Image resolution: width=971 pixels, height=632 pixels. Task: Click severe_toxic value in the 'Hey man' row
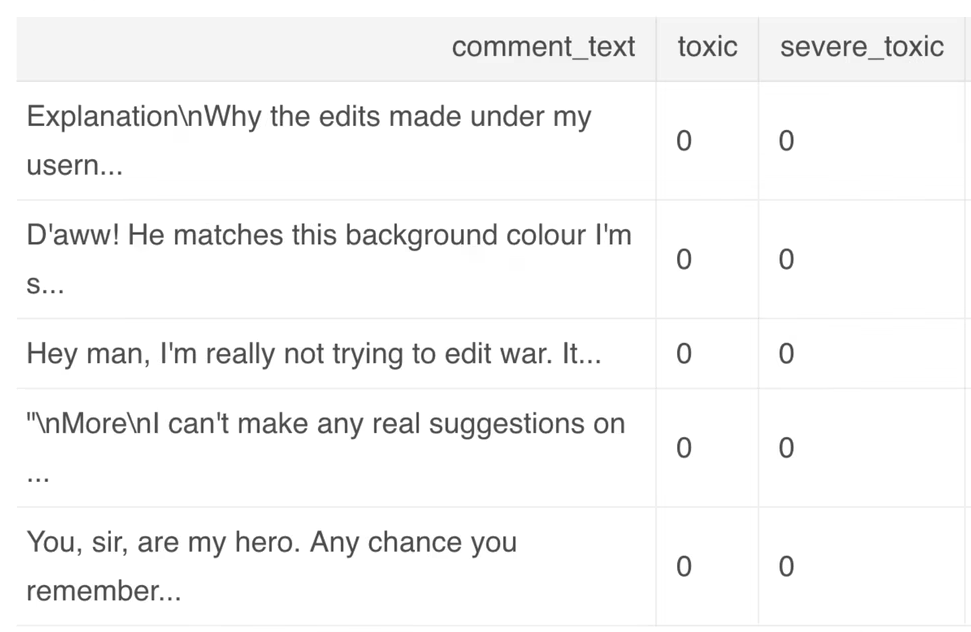[x=786, y=354]
